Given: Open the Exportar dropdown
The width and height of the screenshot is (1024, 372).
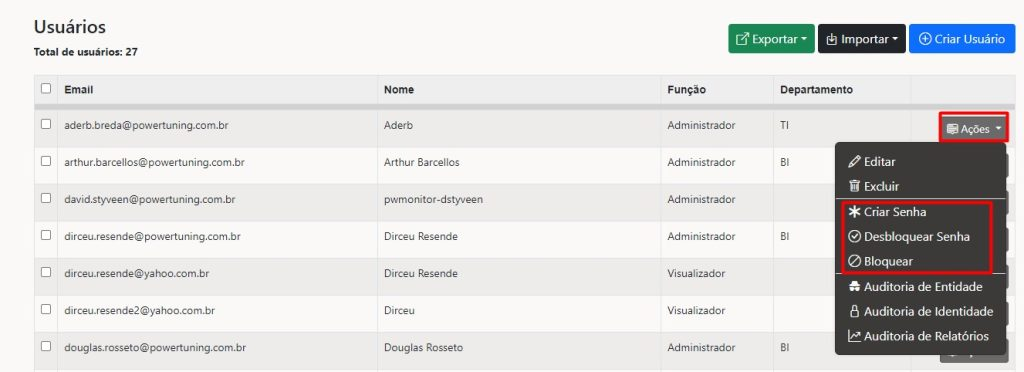Looking at the screenshot, I should pos(771,39).
